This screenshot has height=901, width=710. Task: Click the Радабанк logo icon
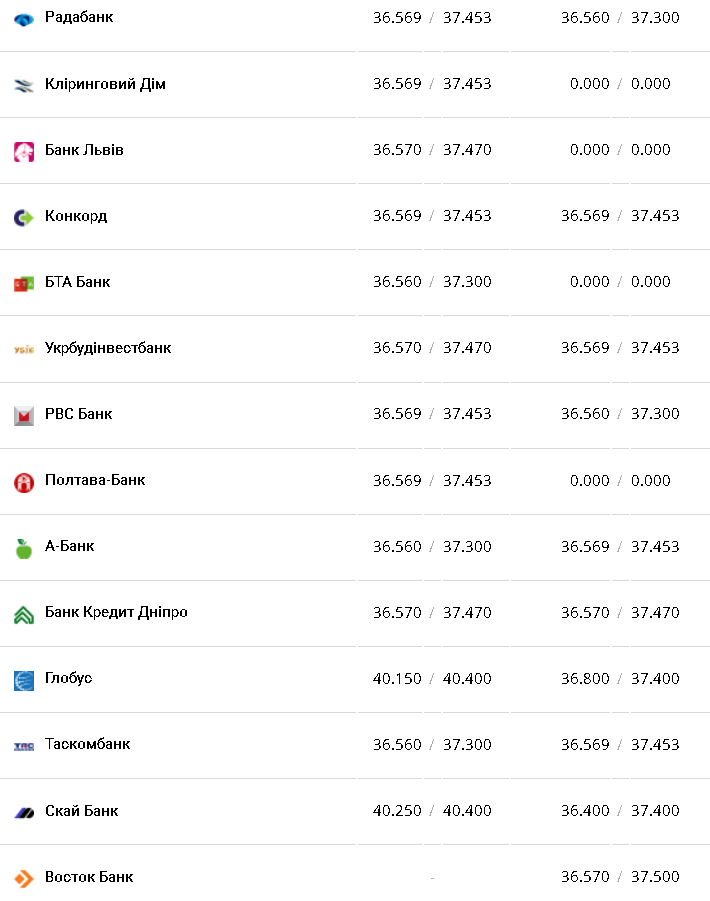24,19
